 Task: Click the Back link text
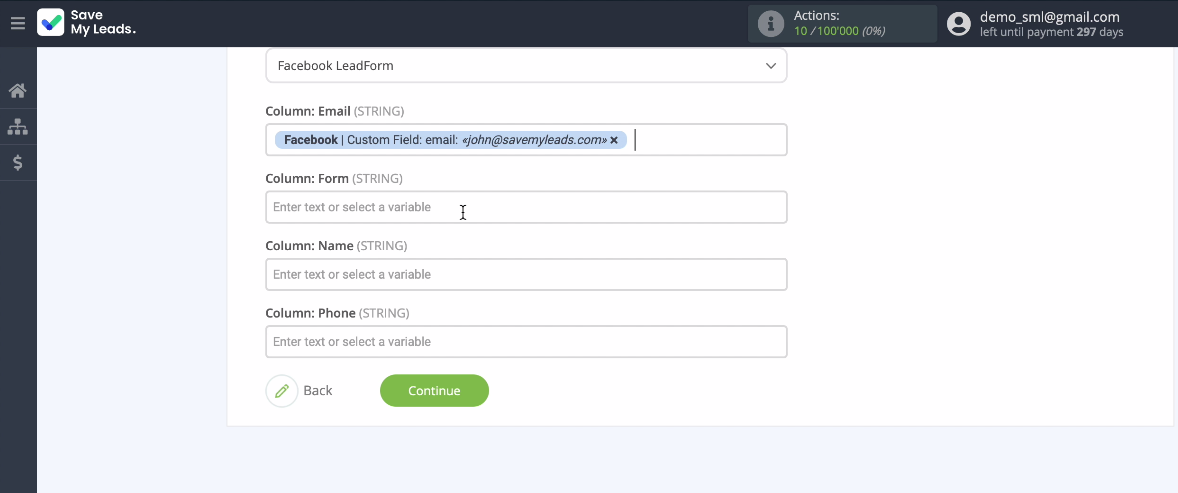[318, 391]
